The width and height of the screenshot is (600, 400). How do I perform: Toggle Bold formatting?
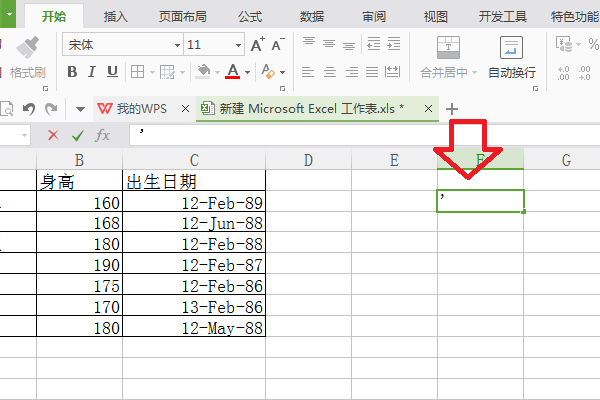pyautogui.click(x=72, y=72)
